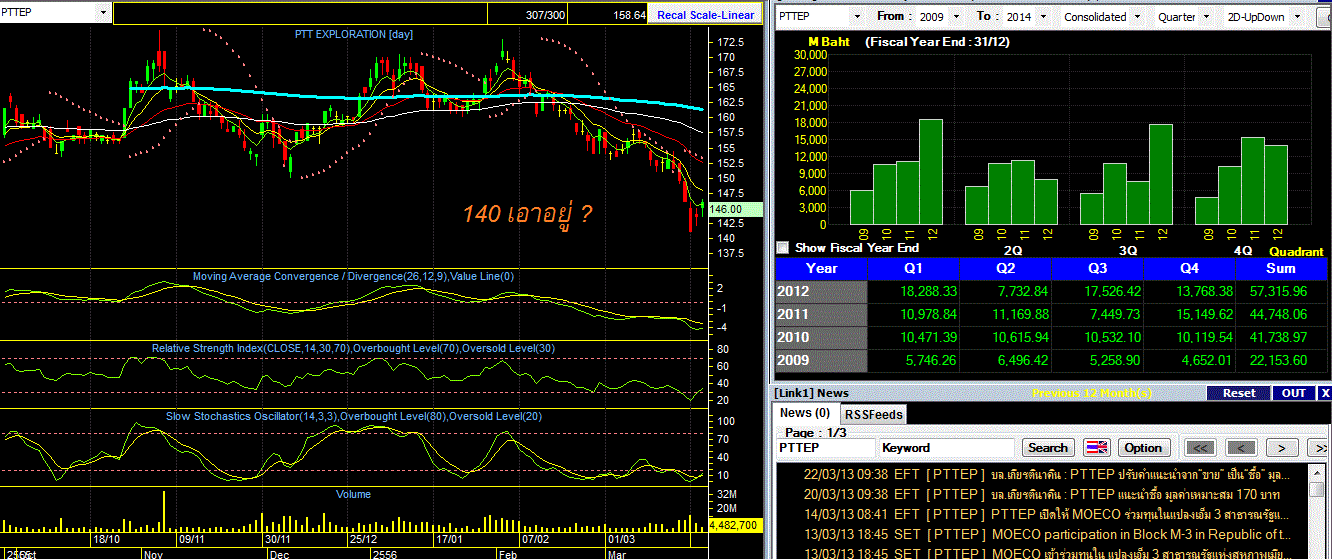Screen dimensions: 1332x559
Task: Click the 2011 Q4 value 15,149.62
Action: pos(1204,314)
